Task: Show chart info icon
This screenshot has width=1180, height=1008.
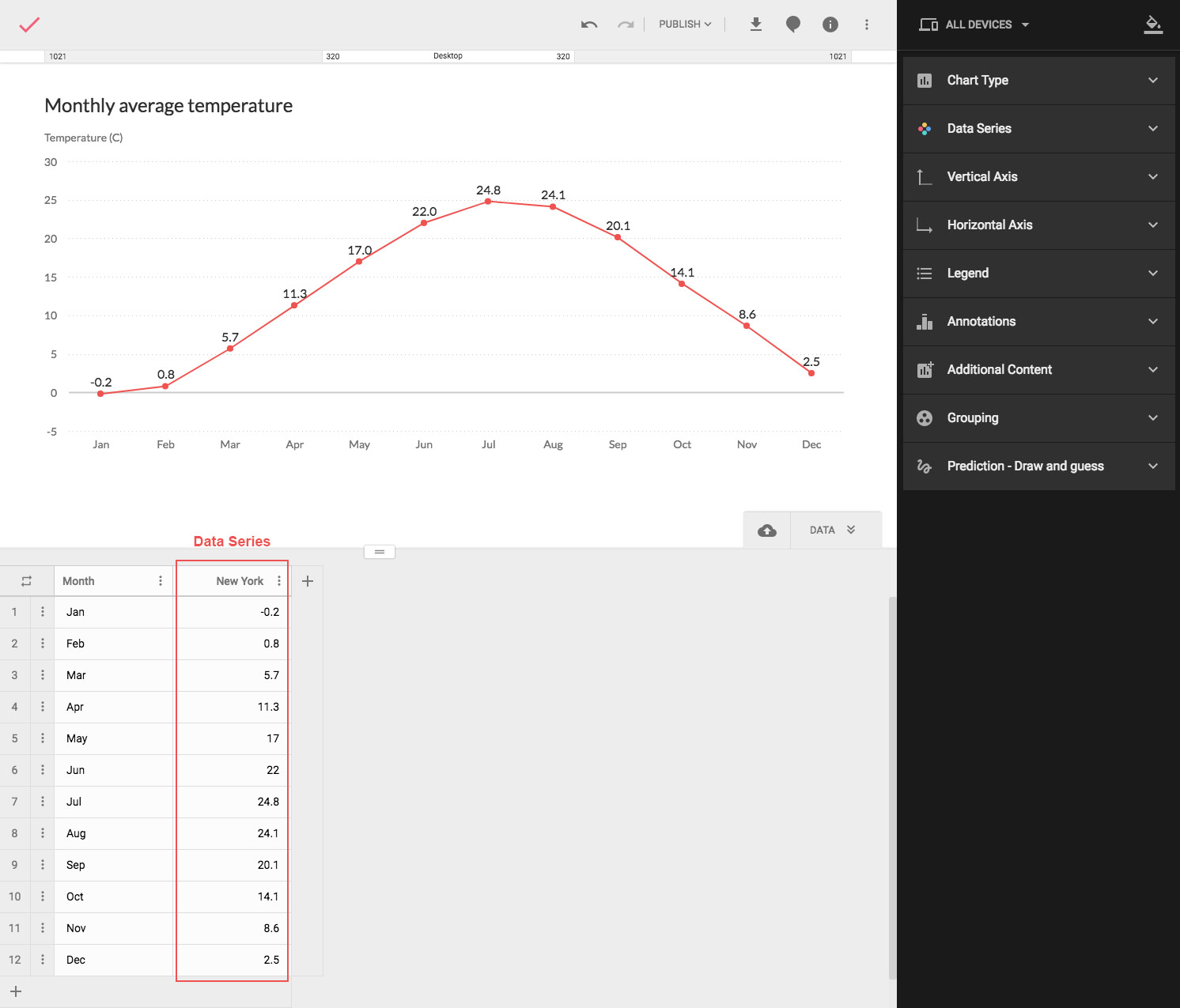Action: (x=830, y=25)
